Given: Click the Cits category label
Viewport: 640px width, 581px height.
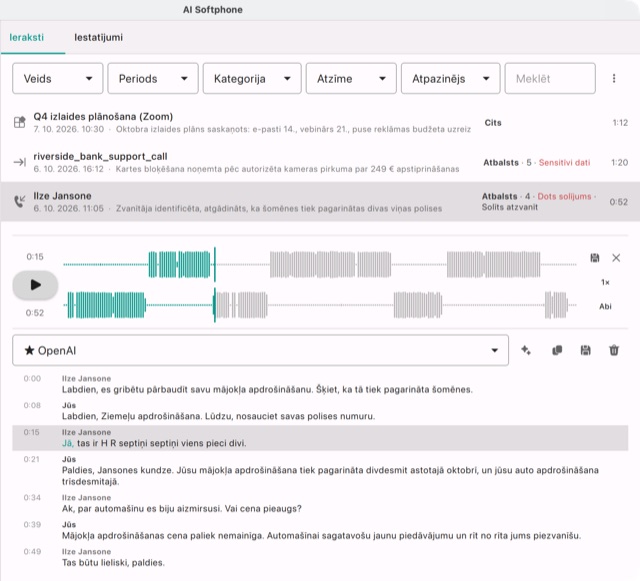Looking at the screenshot, I should pos(493,123).
